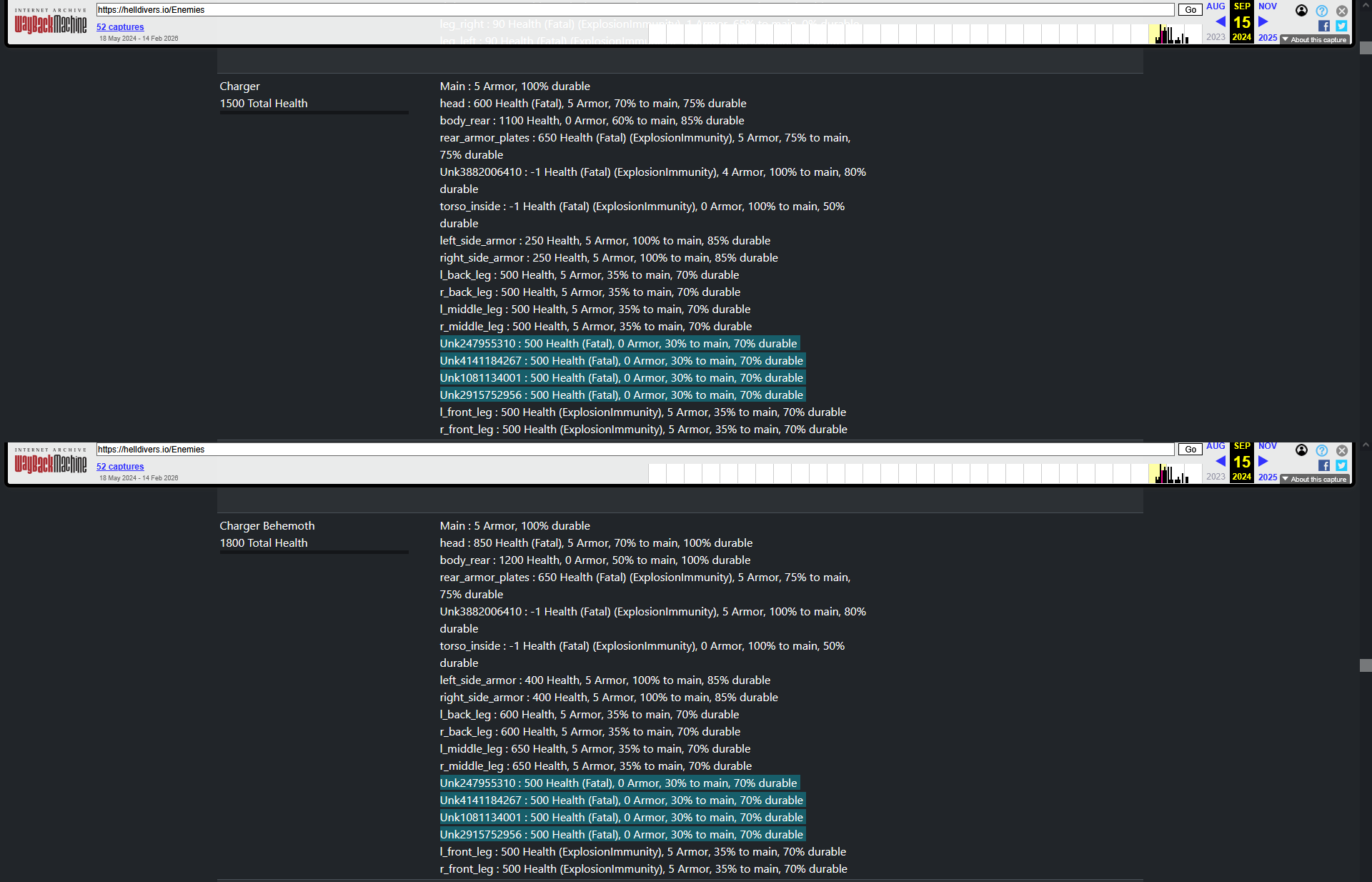Share on Facebook from the second Wayback toolbar
This screenshot has height=882, width=1372.
[x=1324, y=466]
